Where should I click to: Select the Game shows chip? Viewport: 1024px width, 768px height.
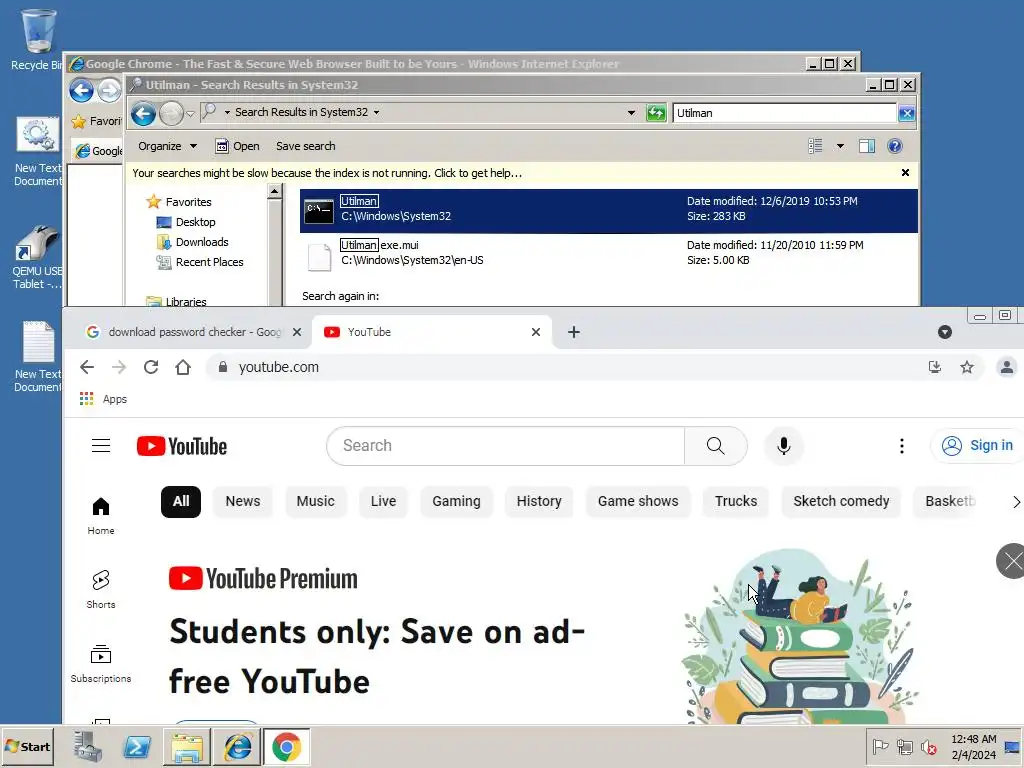coord(638,502)
